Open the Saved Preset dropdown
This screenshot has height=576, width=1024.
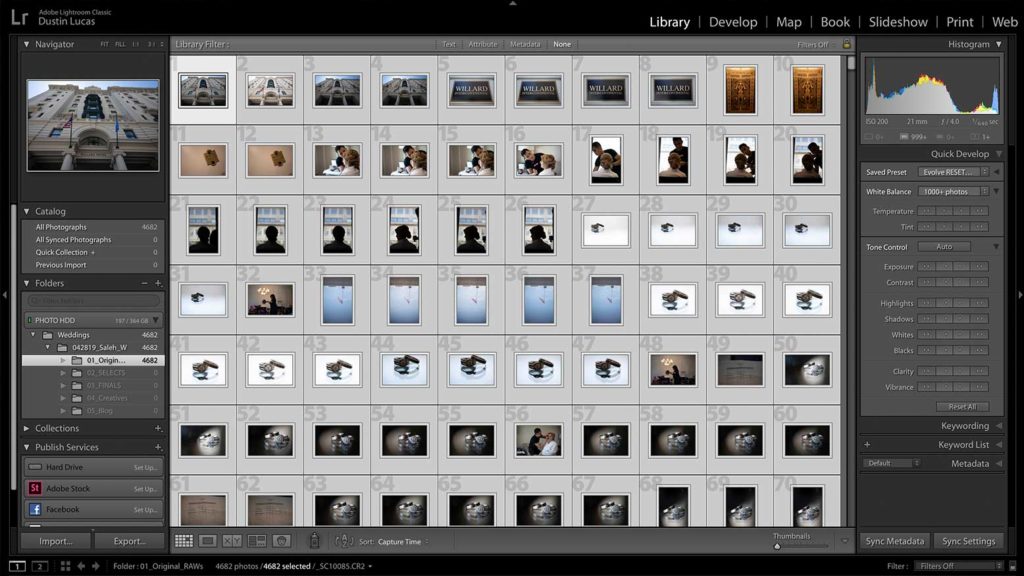(953, 172)
